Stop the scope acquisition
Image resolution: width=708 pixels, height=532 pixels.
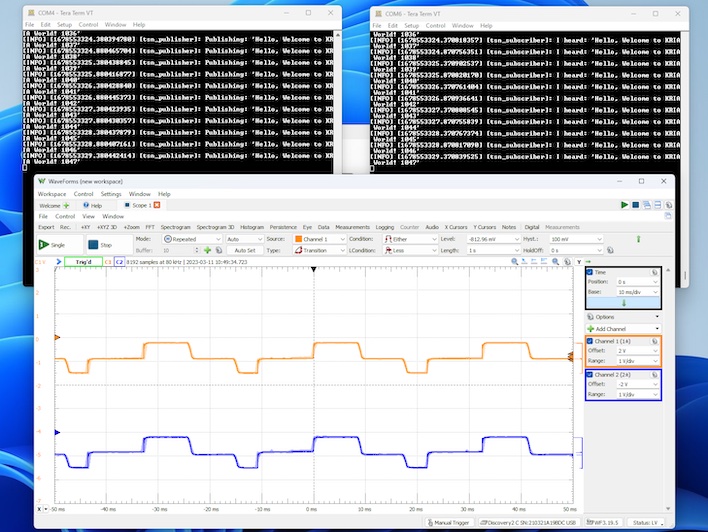[109, 245]
